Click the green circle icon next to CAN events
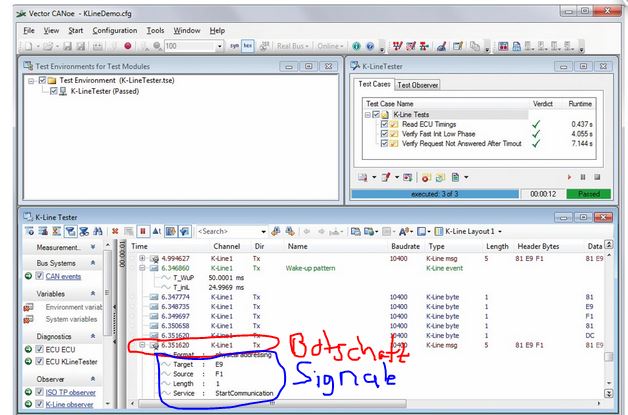Image resolution: width=628 pixels, height=415 pixels. tap(28, 276)
